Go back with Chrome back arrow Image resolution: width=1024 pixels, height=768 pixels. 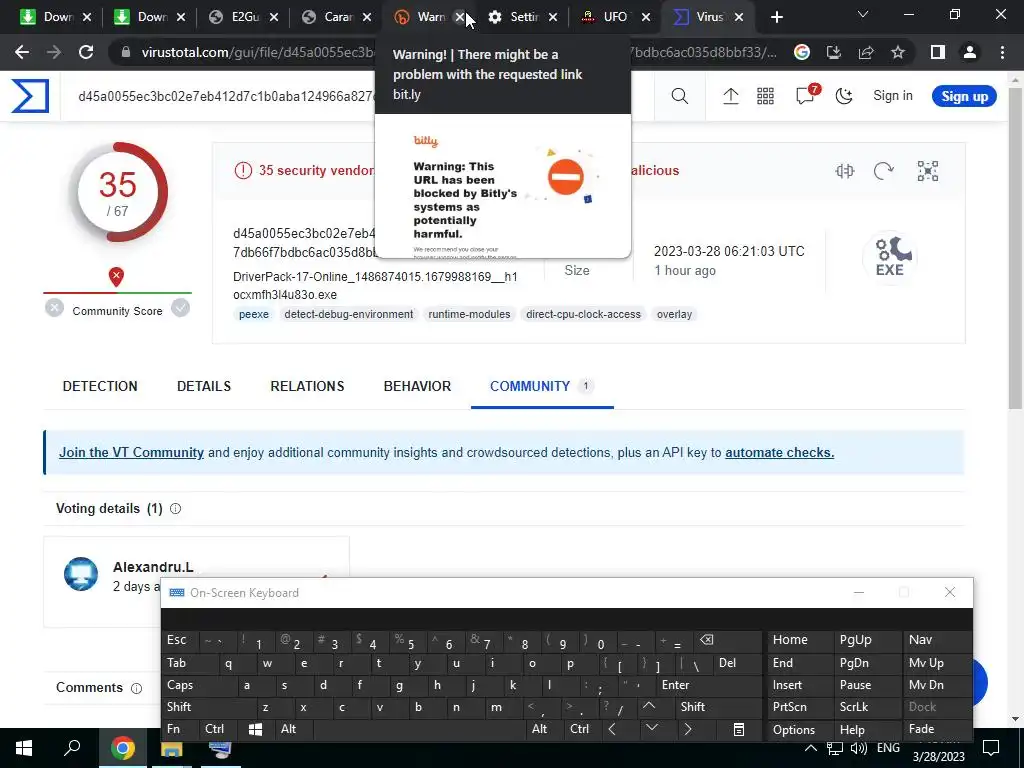click(x=22, y=52)
